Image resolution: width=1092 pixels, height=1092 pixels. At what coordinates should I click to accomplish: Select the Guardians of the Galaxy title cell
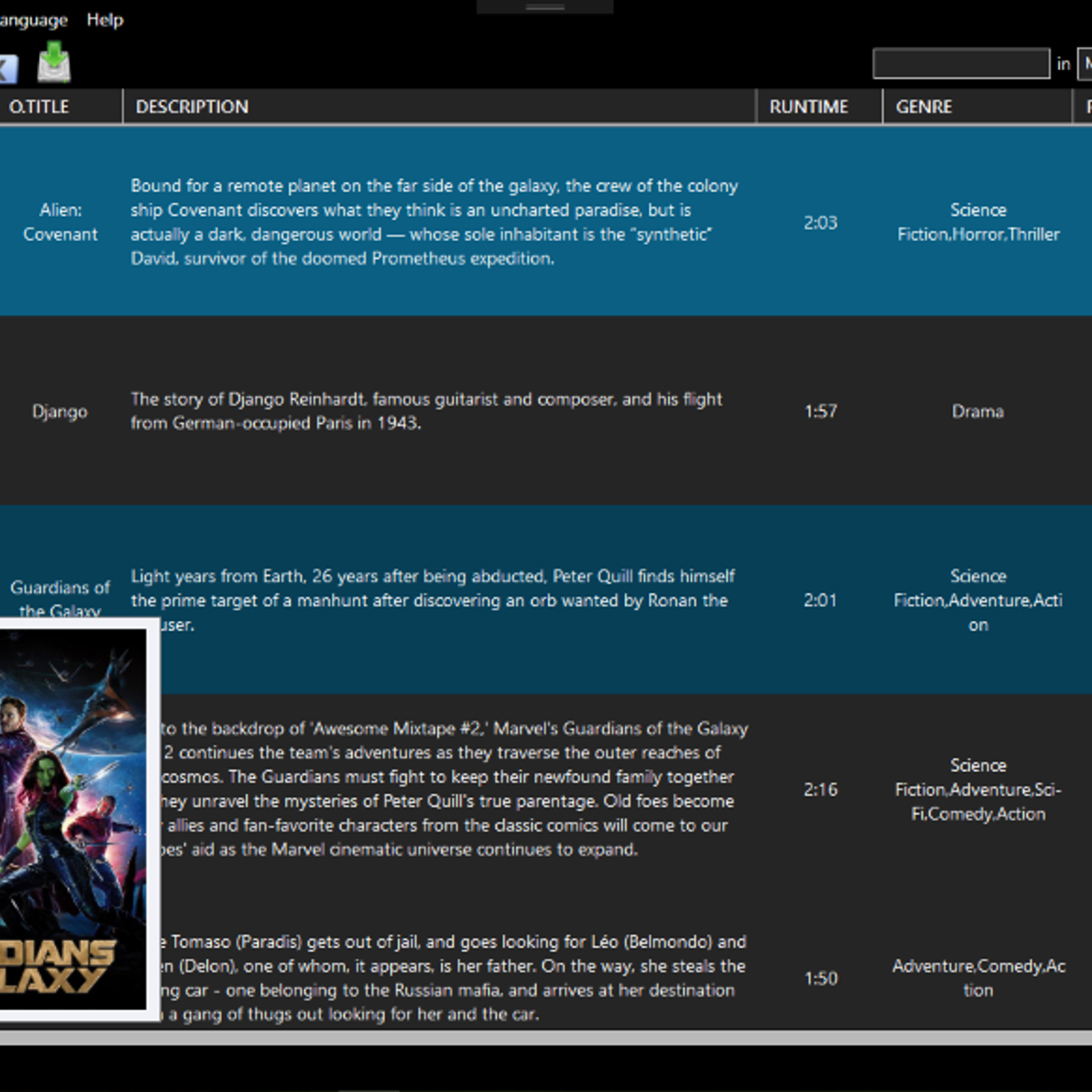[x=61, y=599]
